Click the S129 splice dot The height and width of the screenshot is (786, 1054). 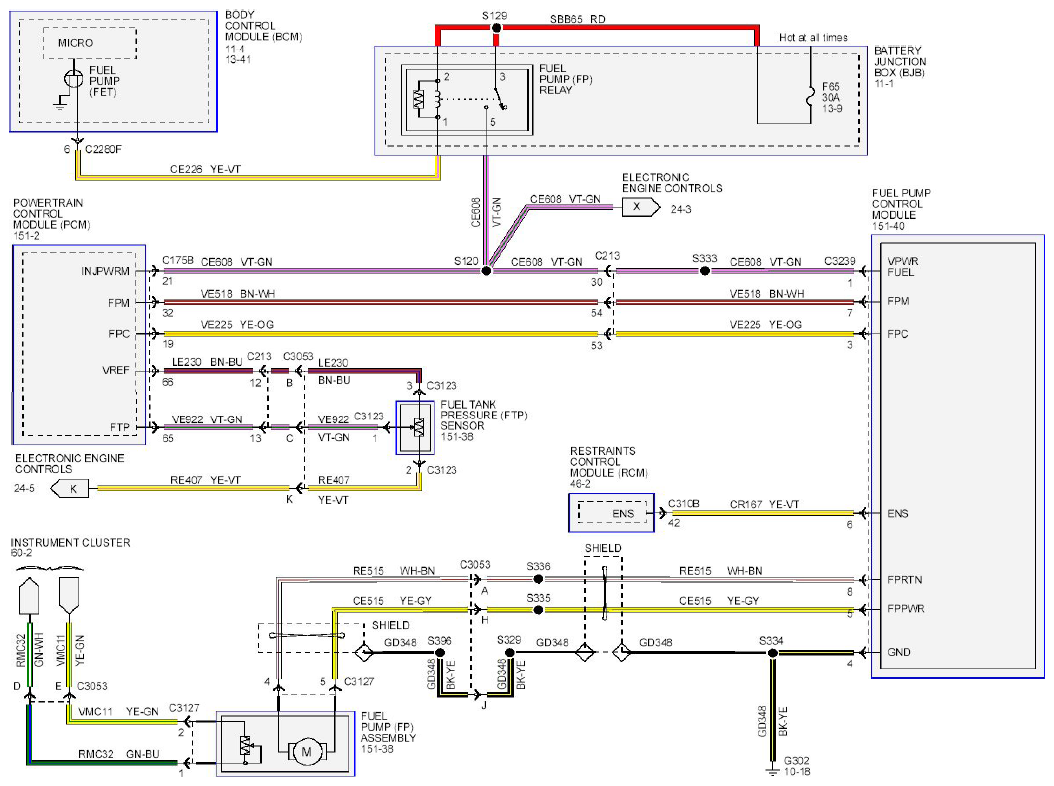click(x=496, y=28)
